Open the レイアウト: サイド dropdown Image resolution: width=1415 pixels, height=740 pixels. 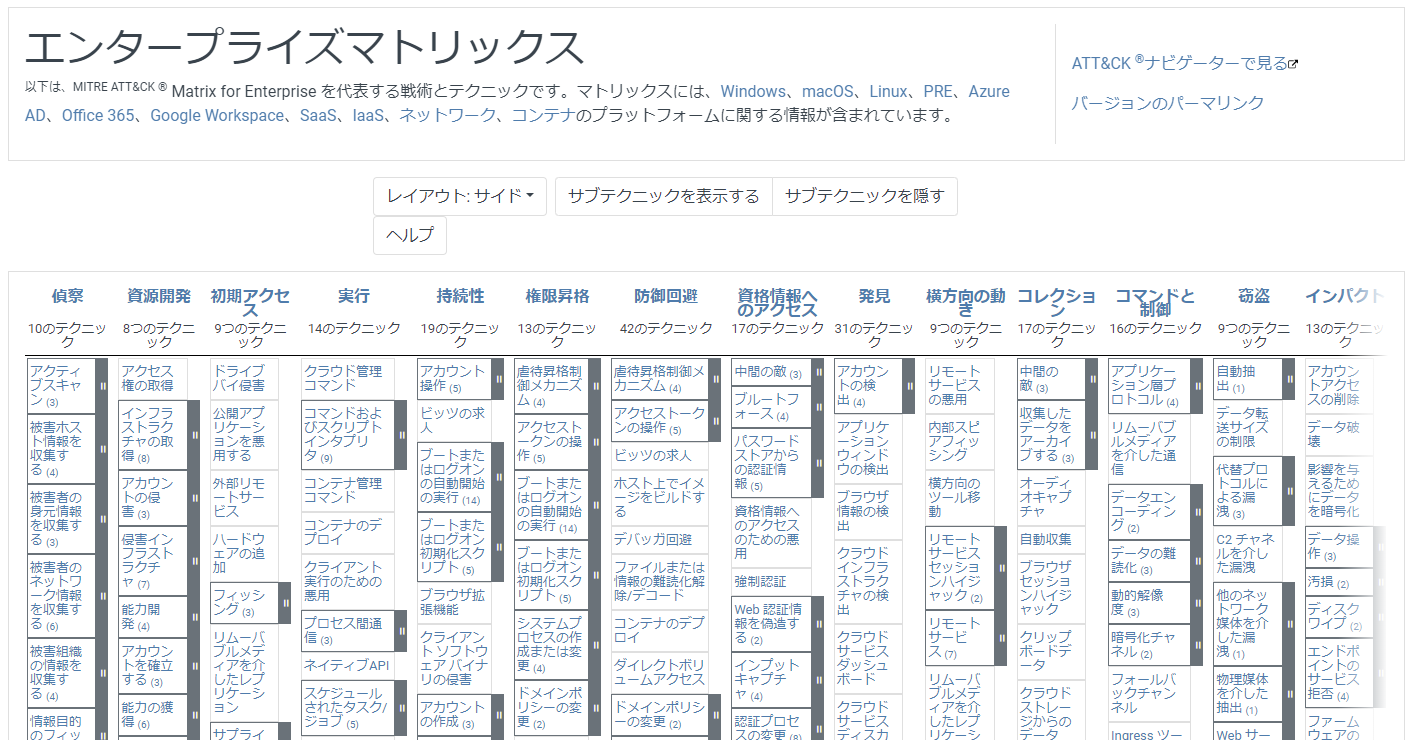point(460,196)
